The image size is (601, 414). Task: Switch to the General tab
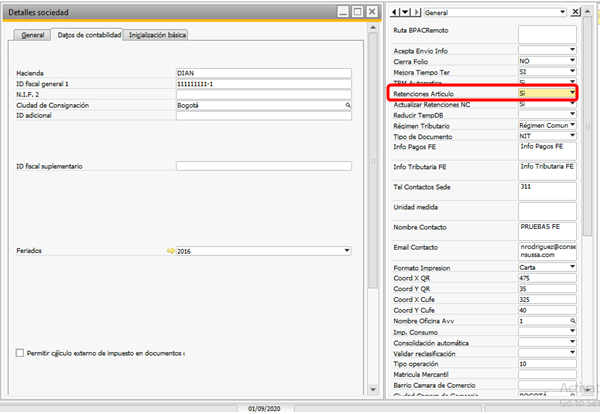(32, 35)
